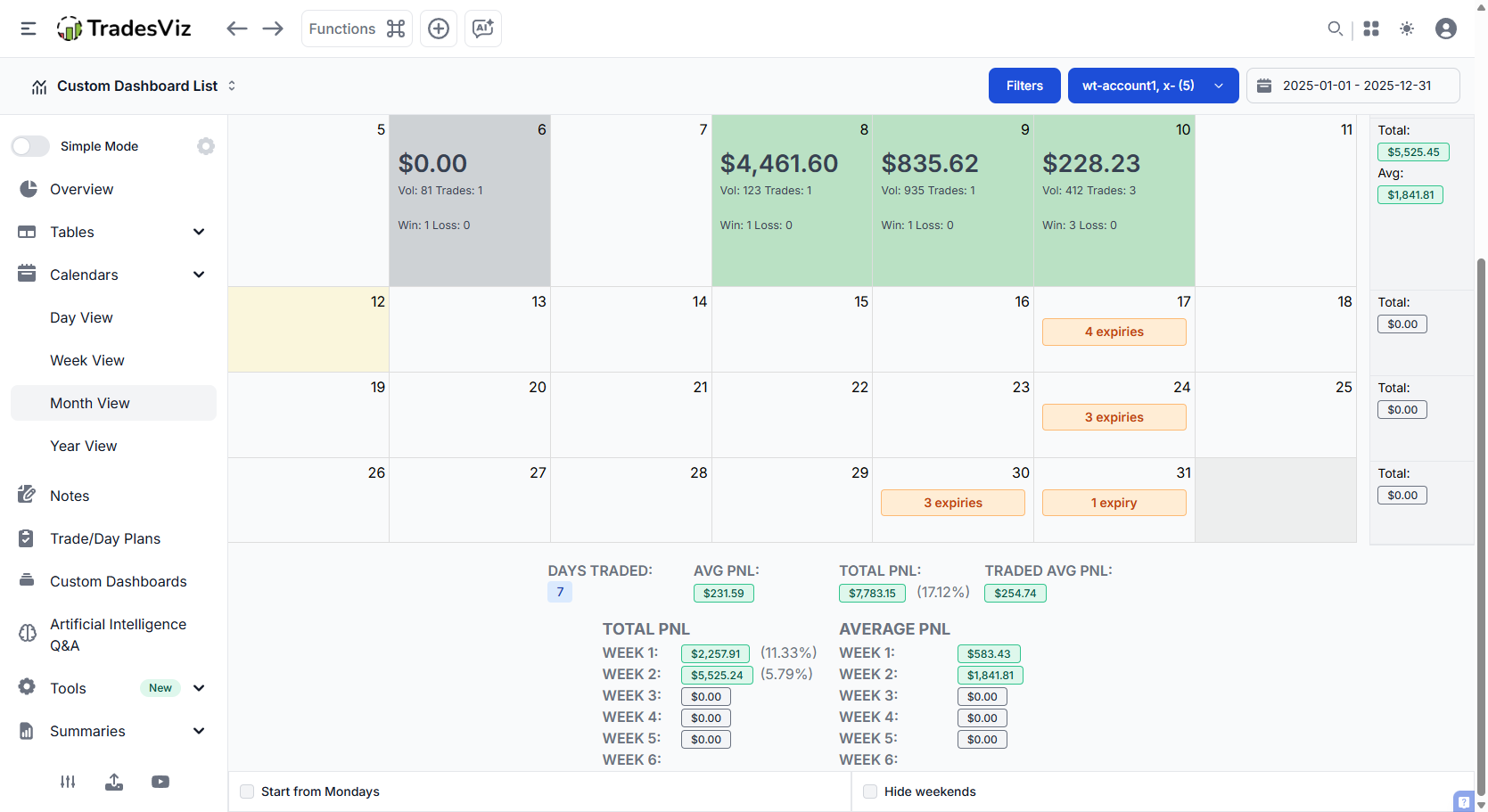Open Week View calendar

click(x=87, y=360)
